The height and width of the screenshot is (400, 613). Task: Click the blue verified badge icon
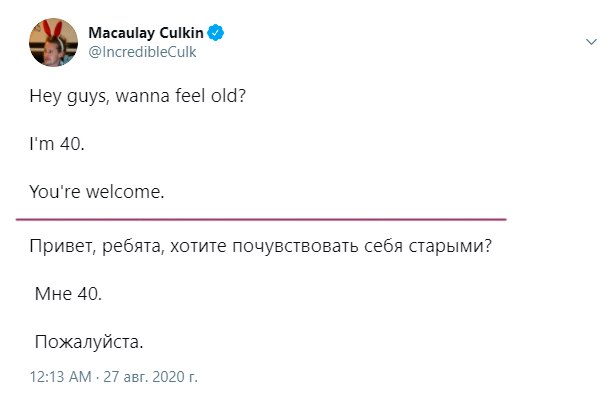tap(215, 32)
